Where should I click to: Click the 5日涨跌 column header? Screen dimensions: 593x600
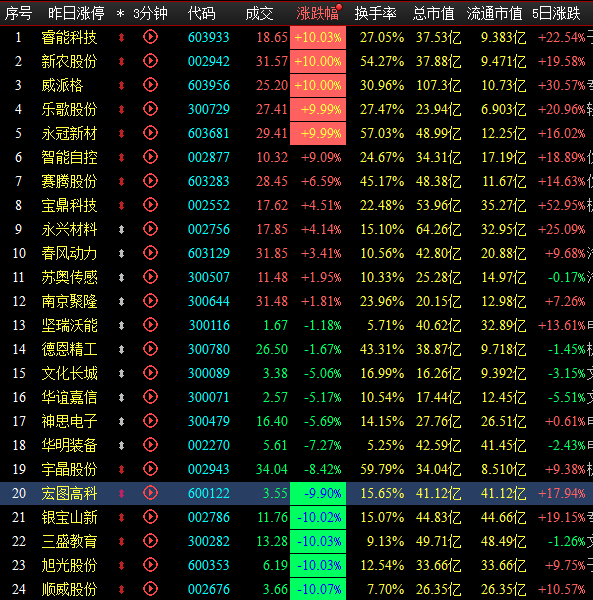[556, 14]
